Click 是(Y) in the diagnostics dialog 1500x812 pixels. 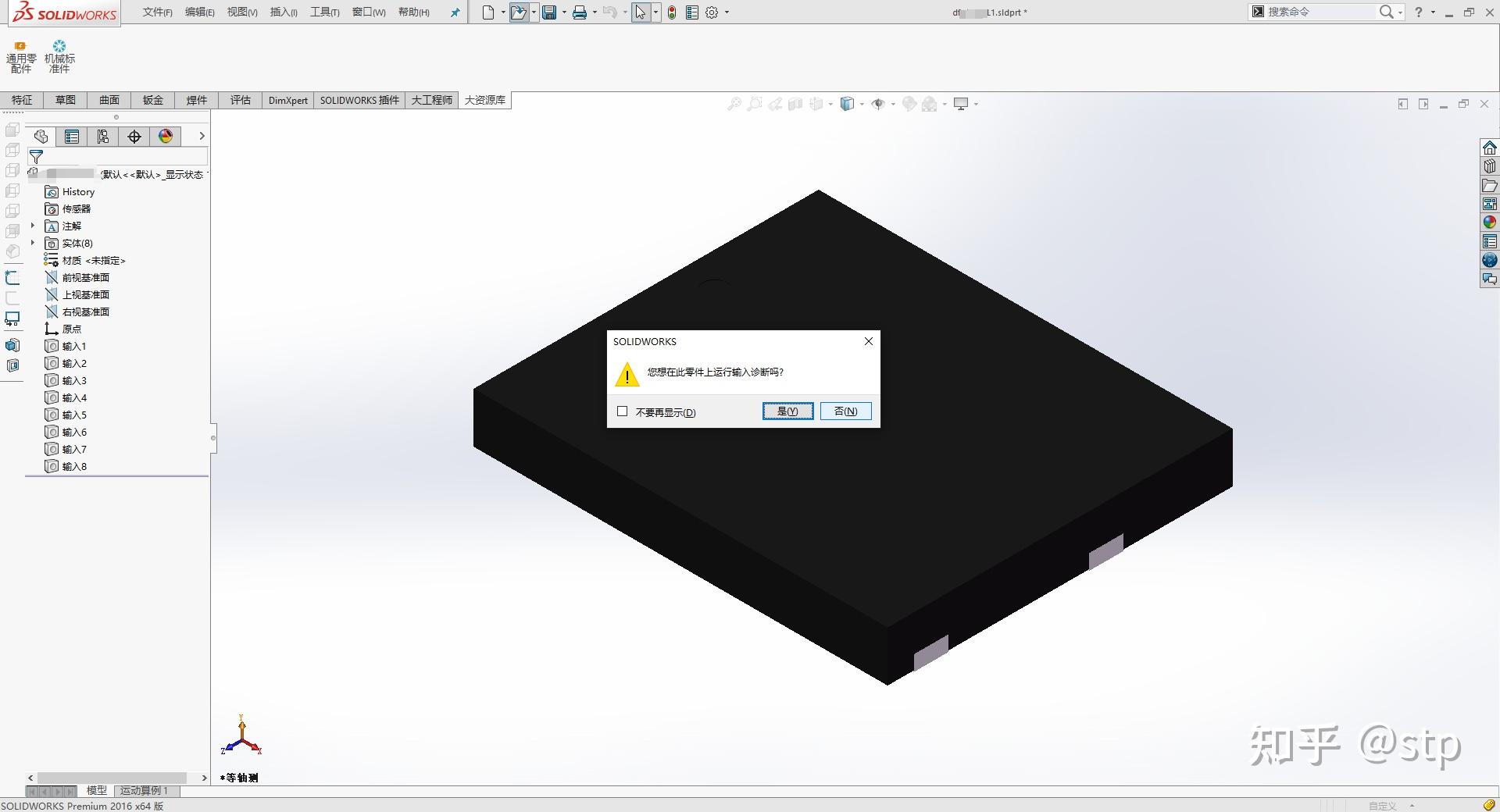click(787, 411)
